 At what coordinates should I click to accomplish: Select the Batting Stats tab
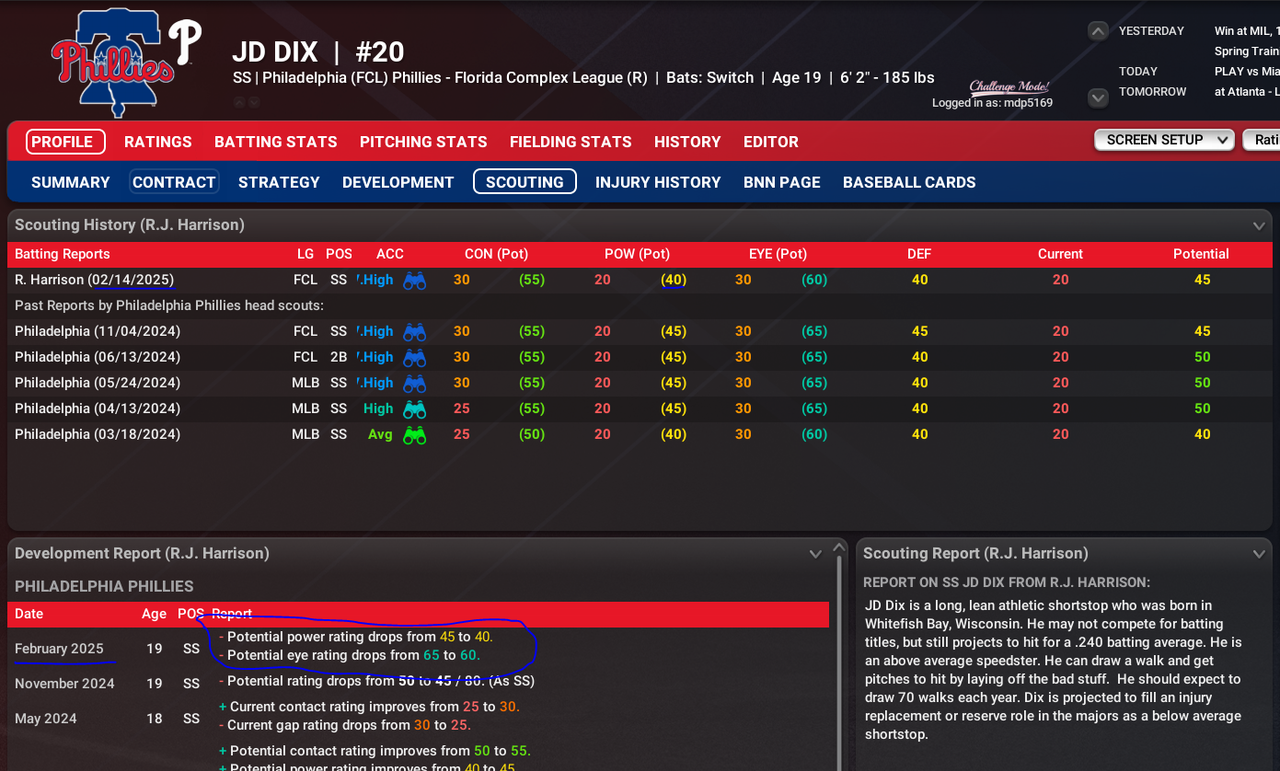(x=276, y=141)
